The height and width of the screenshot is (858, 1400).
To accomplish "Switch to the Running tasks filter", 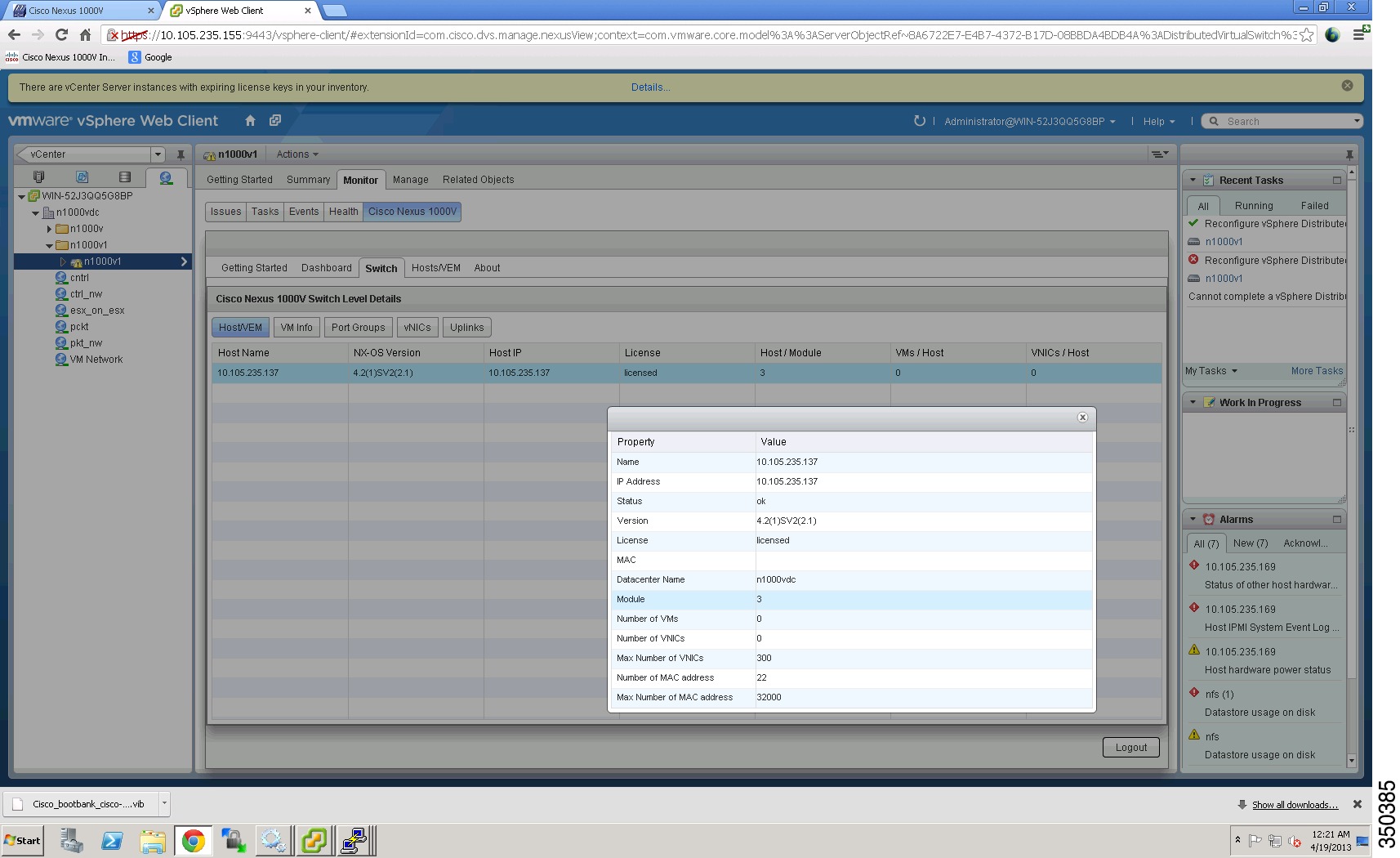I will click(1254, 206).
